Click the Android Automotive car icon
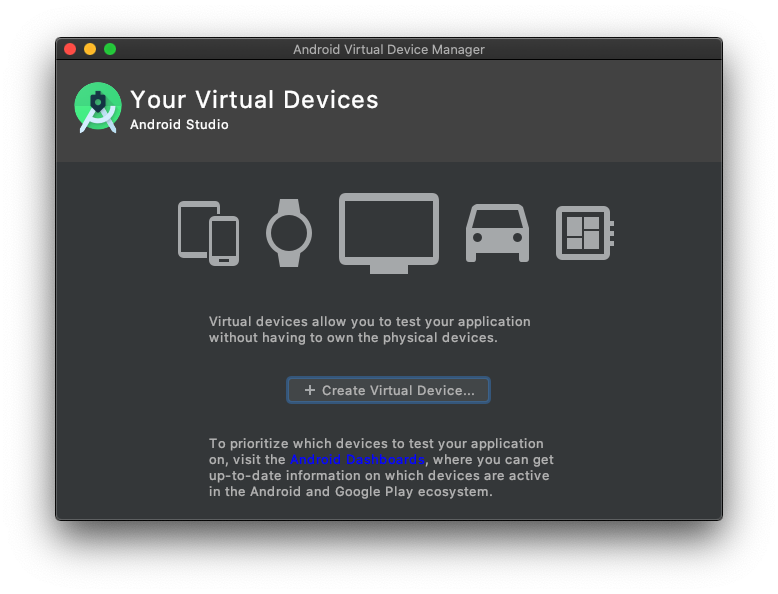This screenshot has width=778, height=594. click(x=497, y=233)
